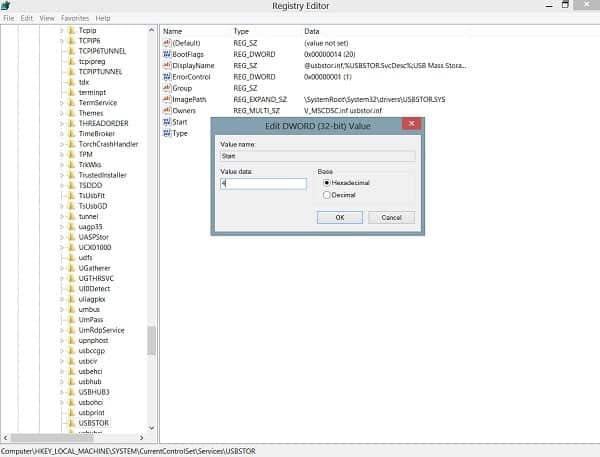
Task: Expand the TorchCrashHandler tree node
Action: pos(62,144)
